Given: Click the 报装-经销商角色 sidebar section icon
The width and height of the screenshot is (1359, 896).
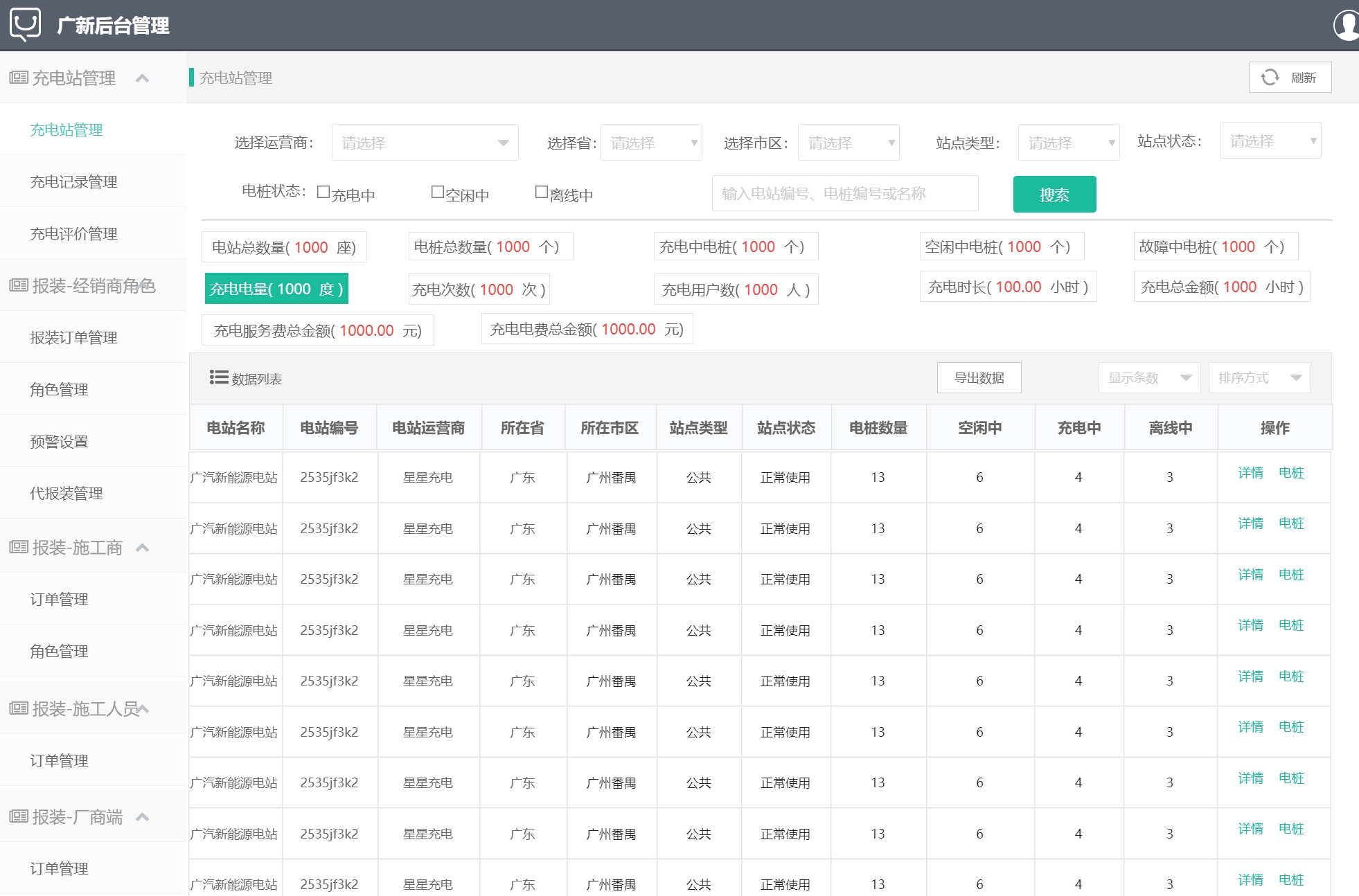Looking at the screenshot, I should pos(19,285).
